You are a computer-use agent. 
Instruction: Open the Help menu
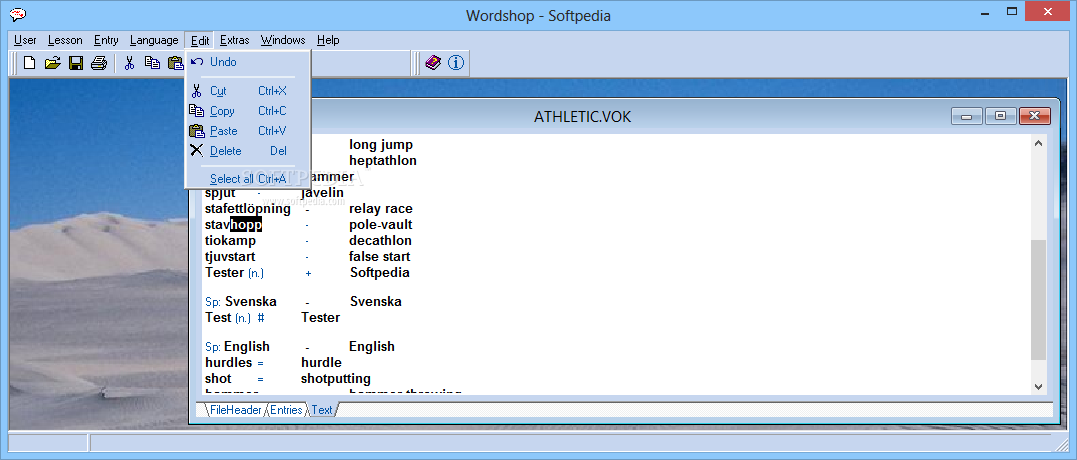pos(328,40)
